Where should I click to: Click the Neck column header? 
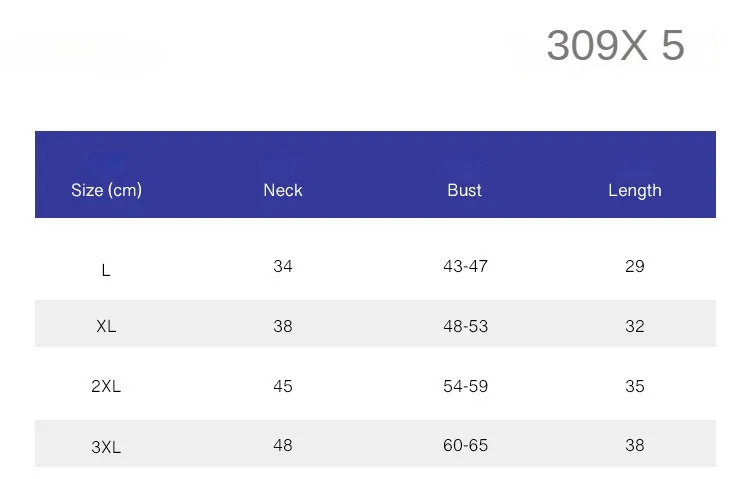tap(283, 190)
